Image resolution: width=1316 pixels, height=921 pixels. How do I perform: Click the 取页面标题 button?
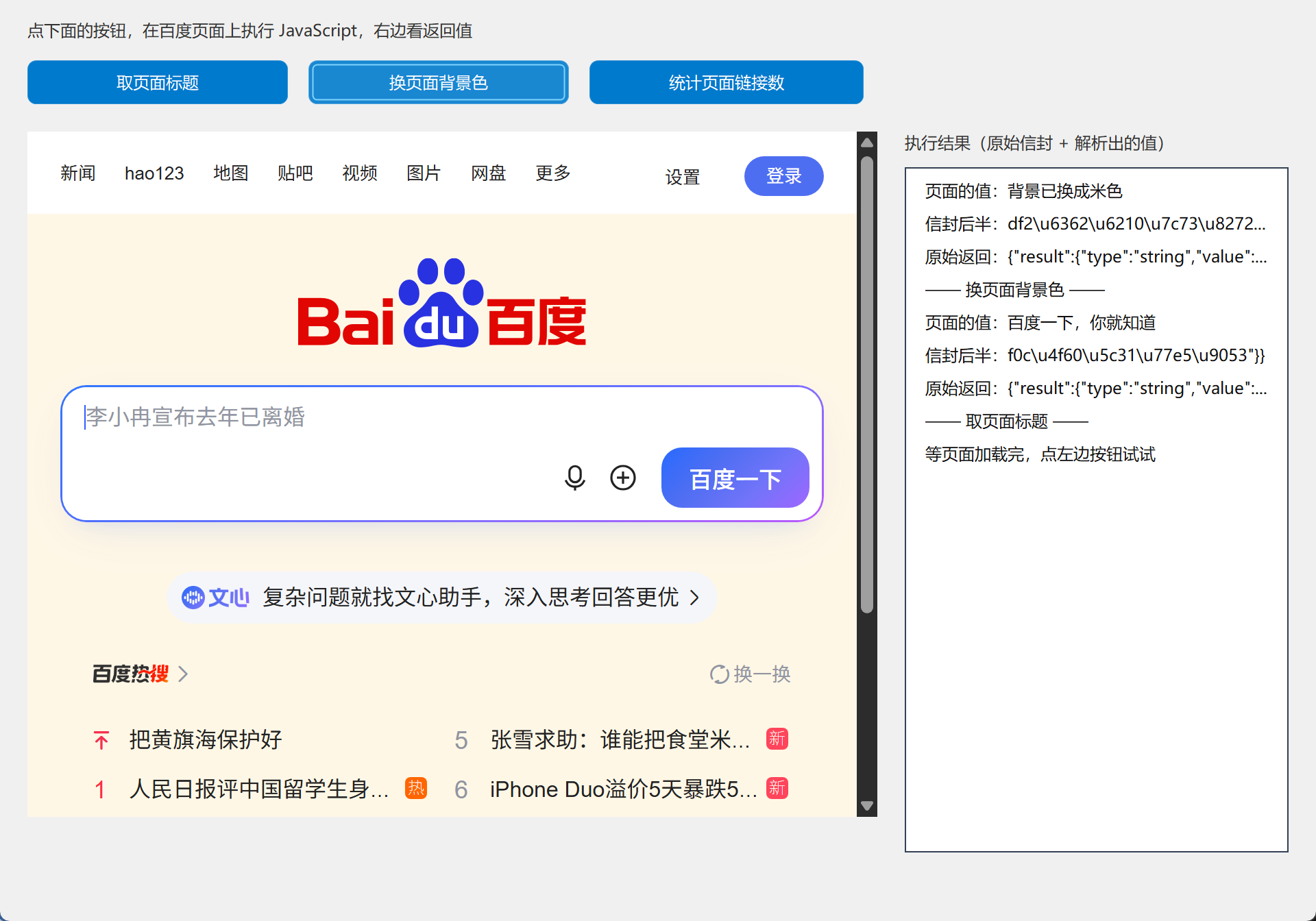pyautogui.click(x=158, y=82)
